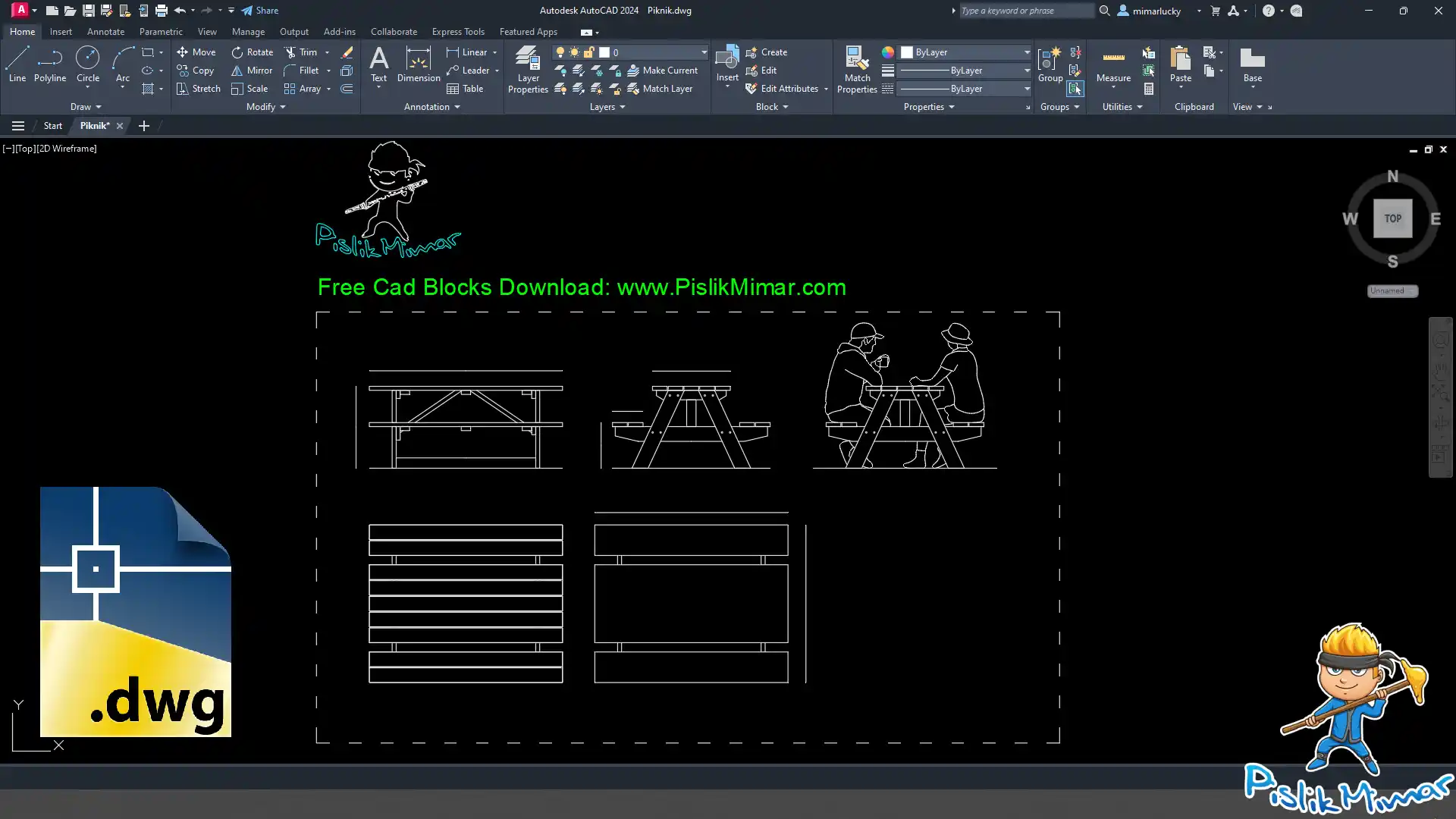This screenshot has height=819, width=1456.
Task: Choose the Mirror modify tool
Action: click(x=252, y=71)
